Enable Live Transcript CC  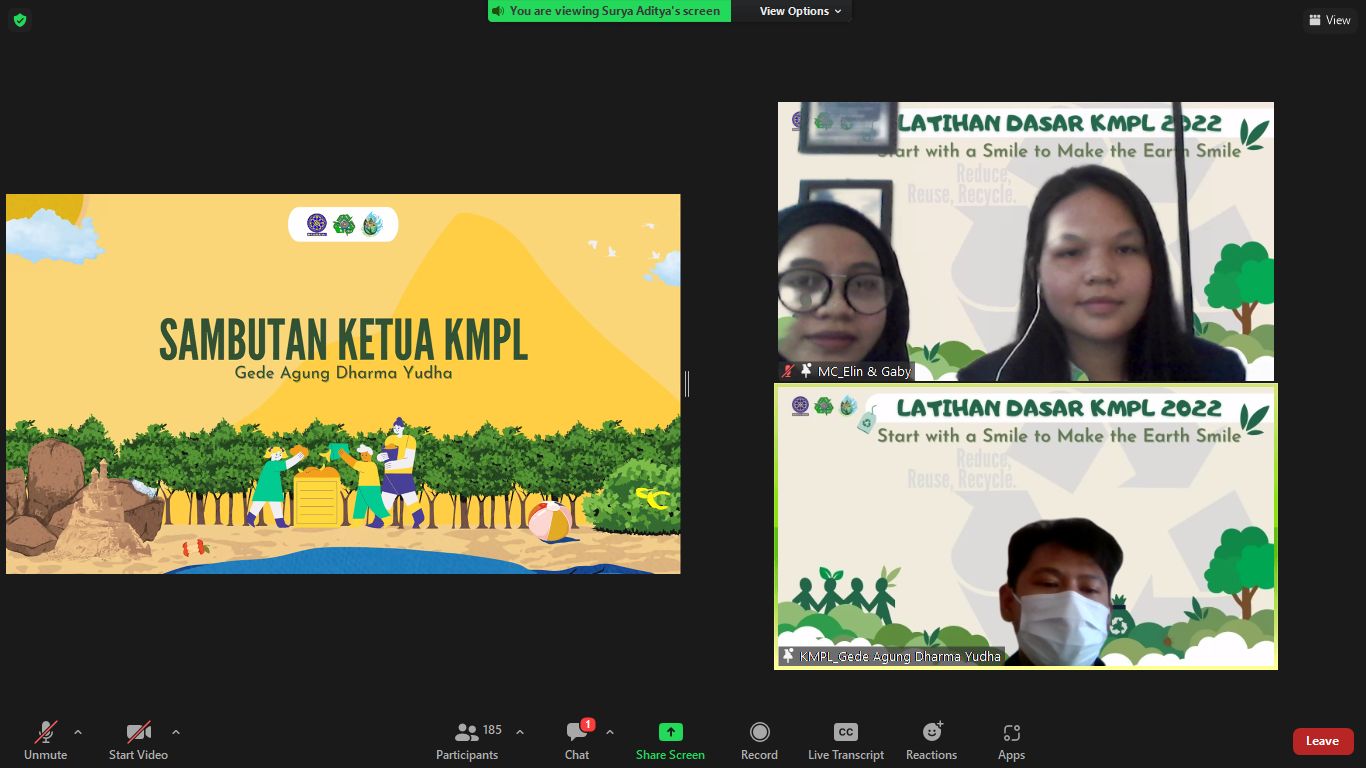pos(846,741)
